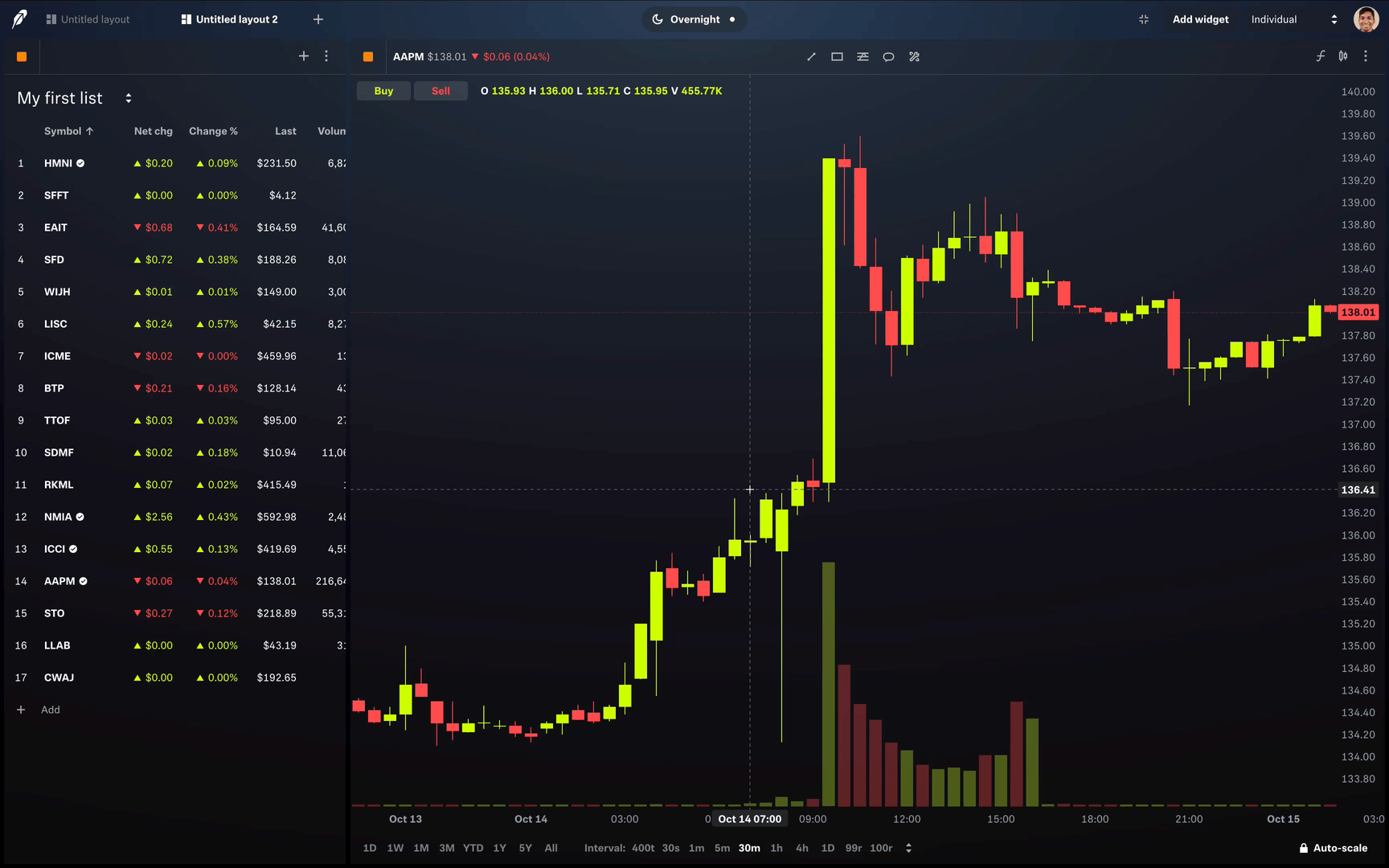Toggle the Auto-scale lock
This screenshot has height=868, width=1389.
pos(1333,848)
